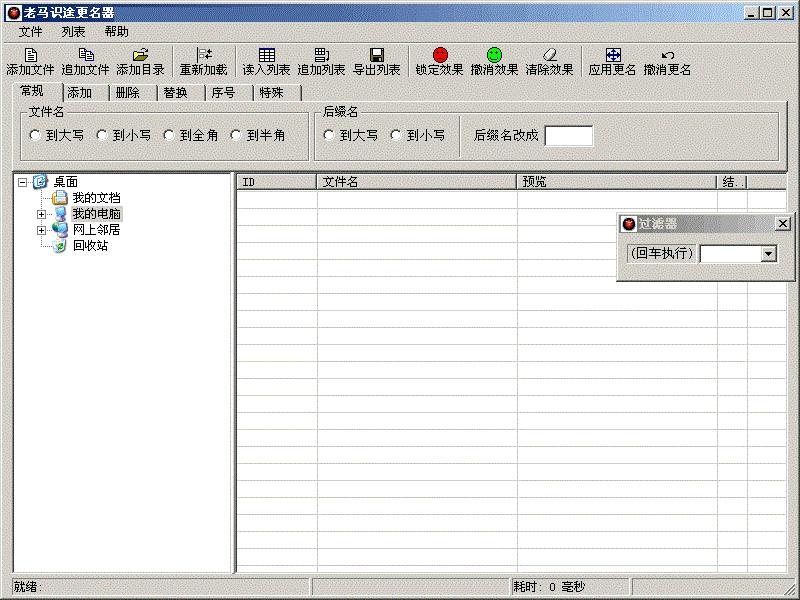Expand the 我的电脑 tree node
Screen dimensions: 800x600
pos(42,214)
